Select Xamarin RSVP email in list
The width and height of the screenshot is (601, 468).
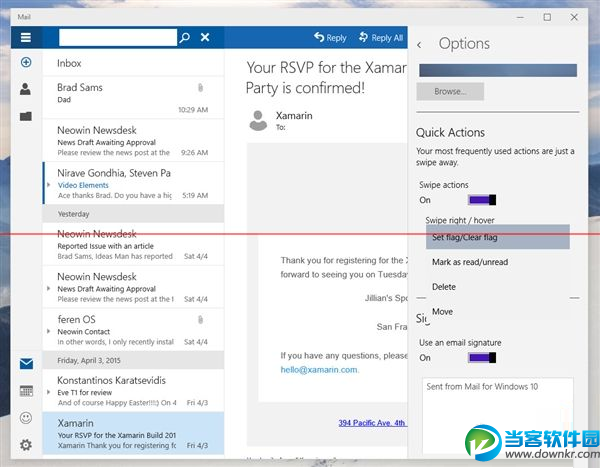point(133,433)
